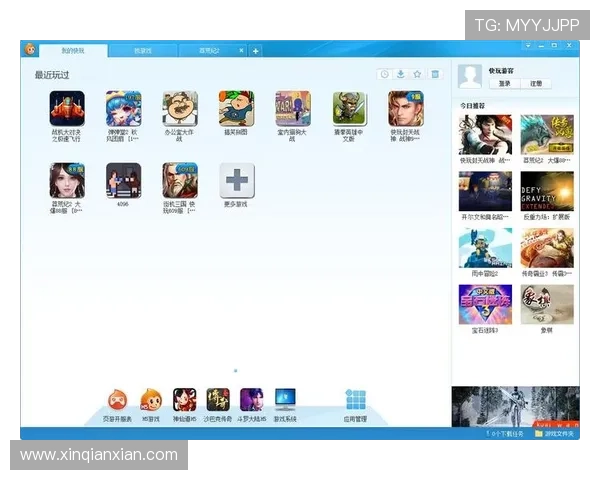Click the favorites star icon

pos(418,74)
